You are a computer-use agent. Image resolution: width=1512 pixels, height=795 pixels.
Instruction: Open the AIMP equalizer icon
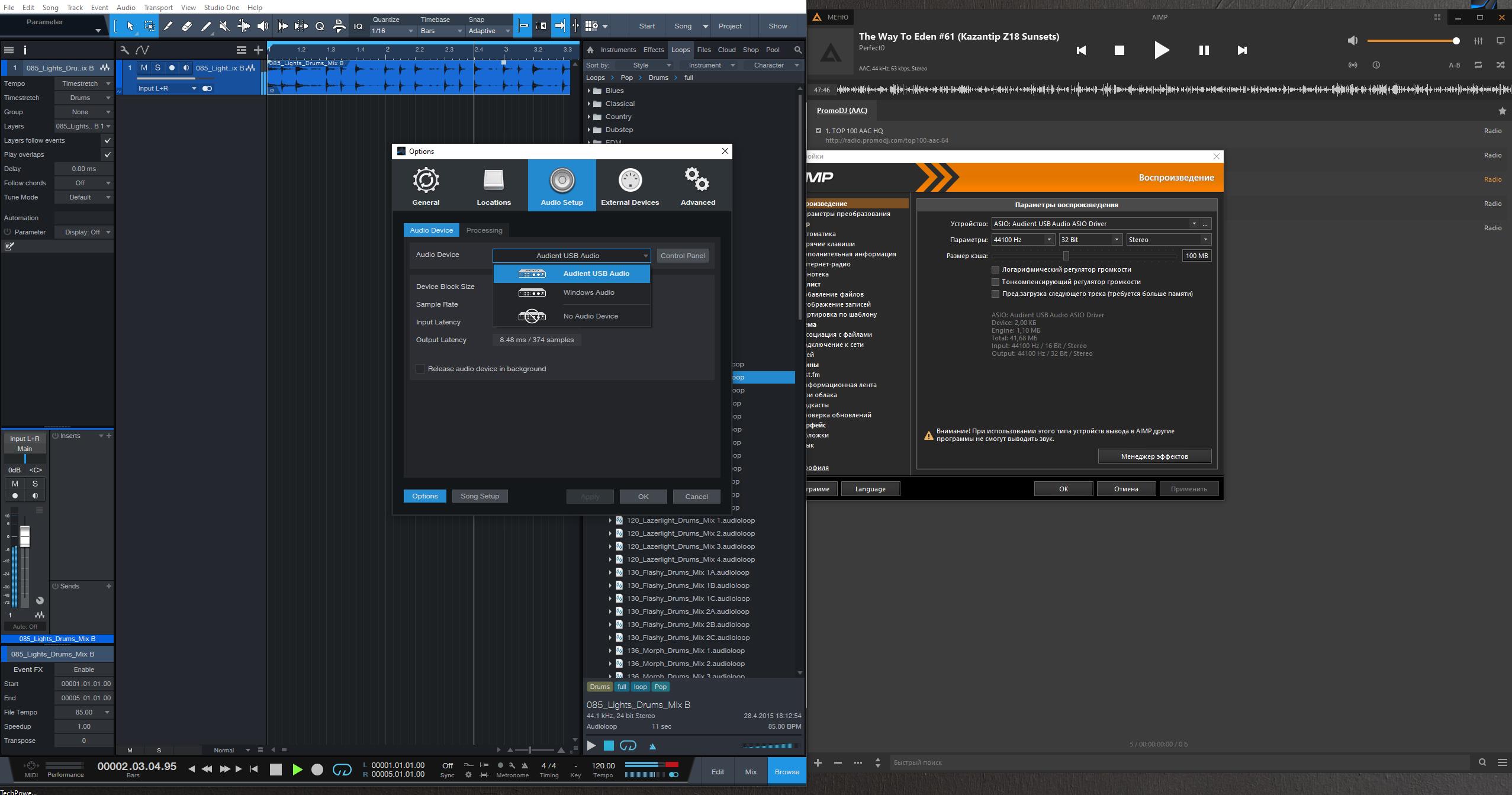point(1478,41)
